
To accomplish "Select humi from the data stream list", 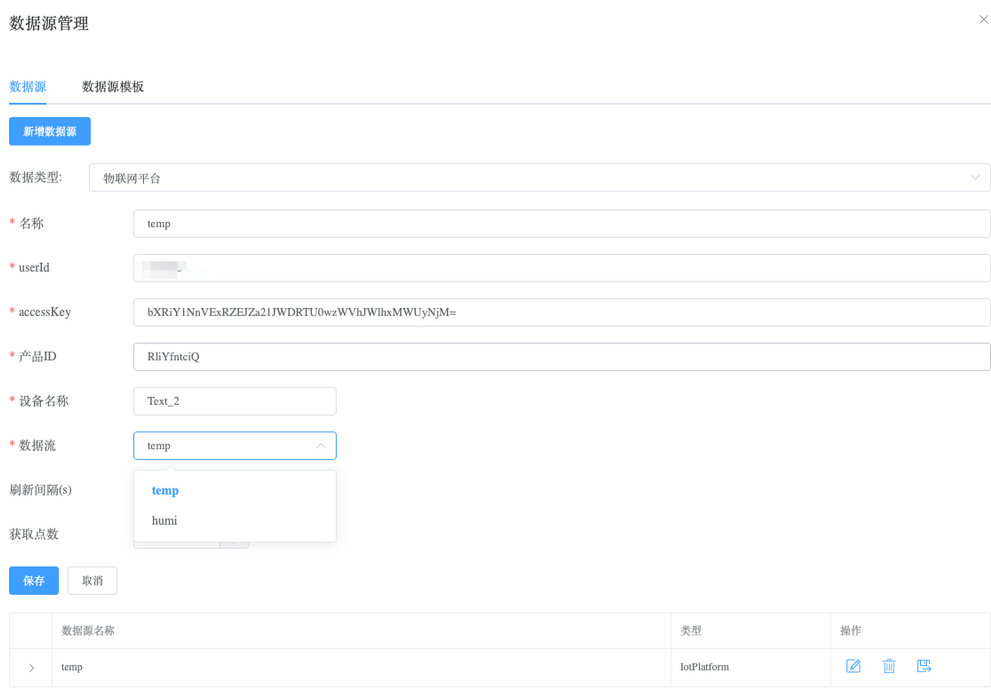I will [165, 521].
